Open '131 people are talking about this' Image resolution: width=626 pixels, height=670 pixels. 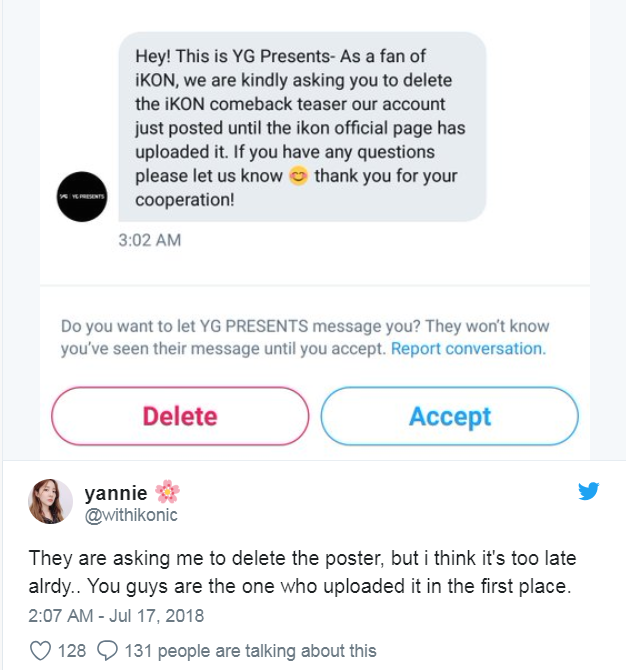(250, 651)
